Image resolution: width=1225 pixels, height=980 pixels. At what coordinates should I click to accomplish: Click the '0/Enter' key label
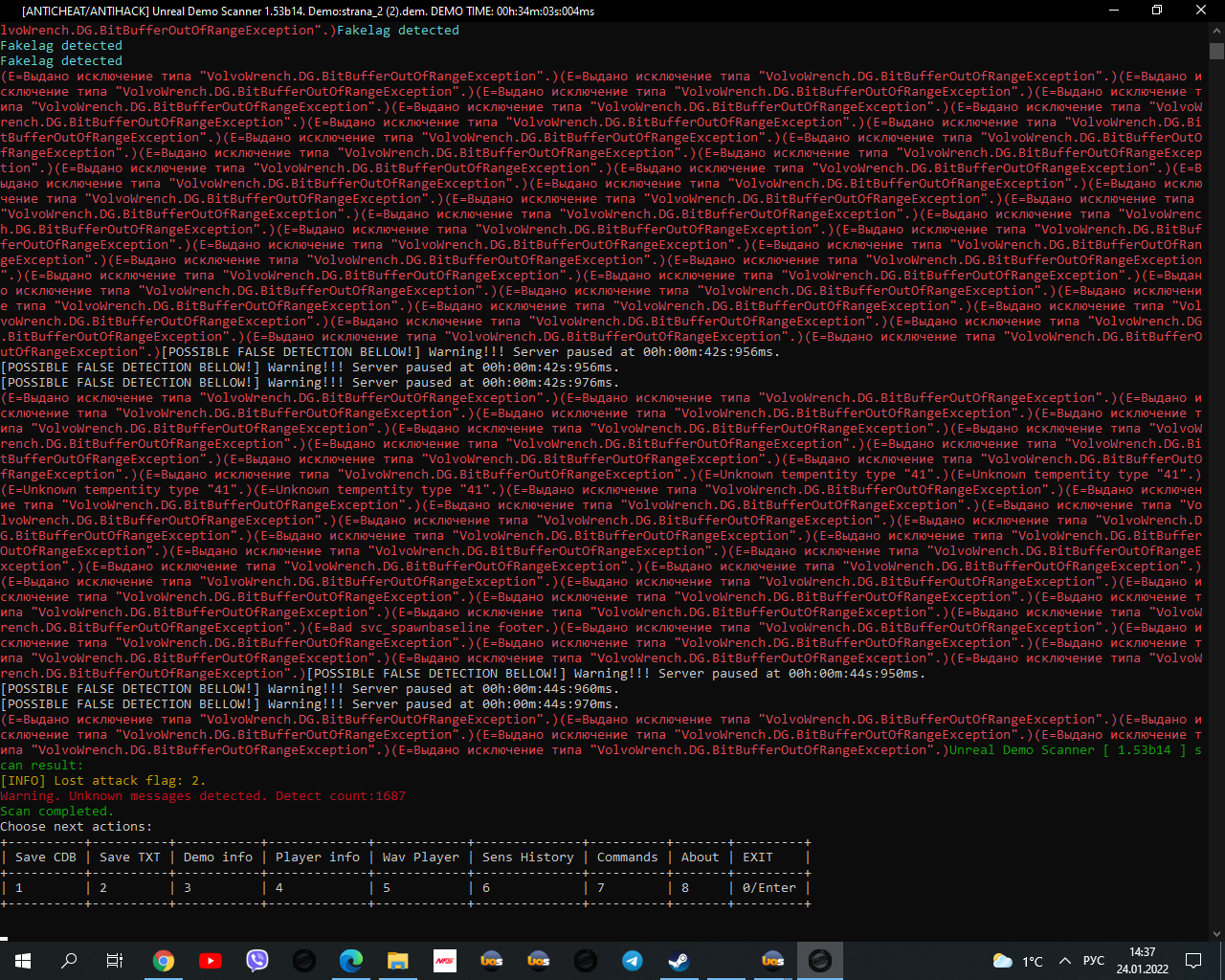point(769,888)
